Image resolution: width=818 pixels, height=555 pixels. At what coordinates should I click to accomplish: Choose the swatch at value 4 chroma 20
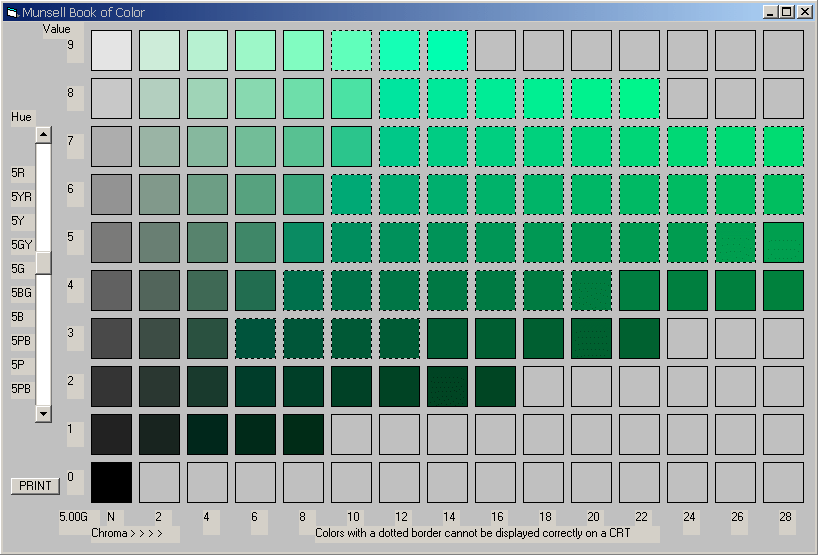[591, 291]
